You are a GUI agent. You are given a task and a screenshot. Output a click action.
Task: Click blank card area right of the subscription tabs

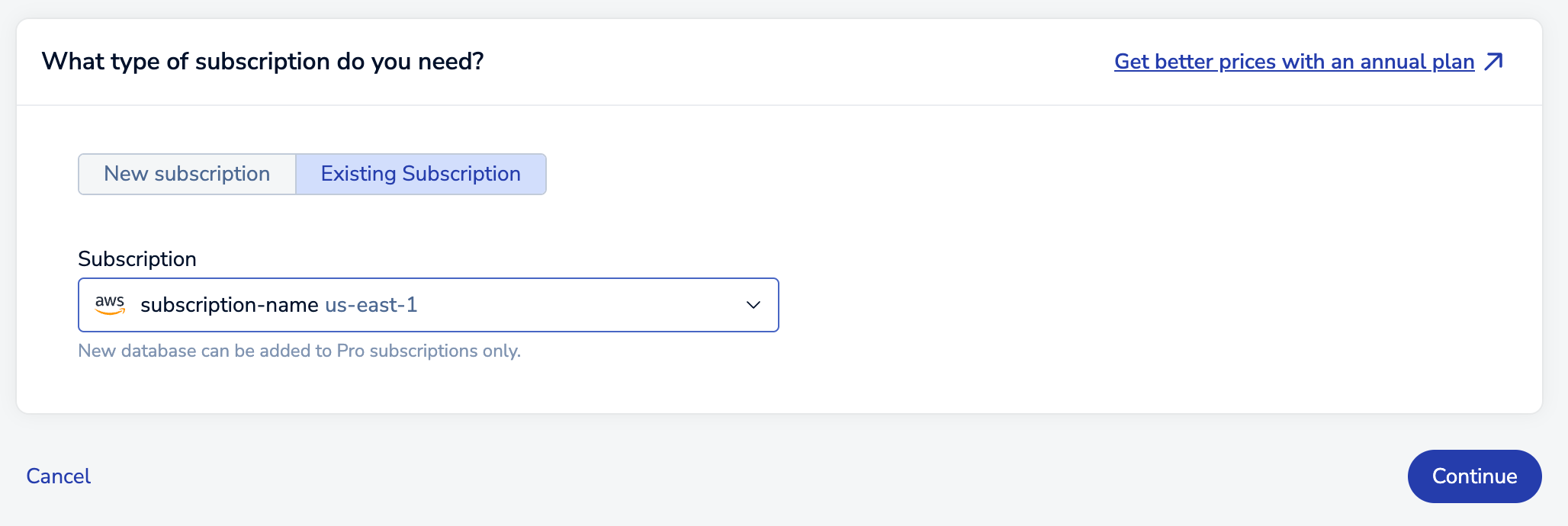point(991,174)
